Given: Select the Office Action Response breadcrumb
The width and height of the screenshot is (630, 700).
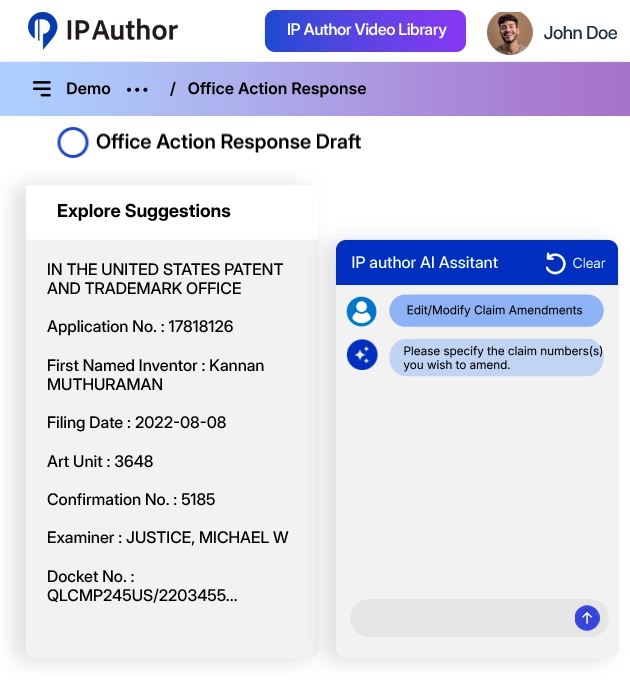Looking at the screenshot, I should coord(276,89).
